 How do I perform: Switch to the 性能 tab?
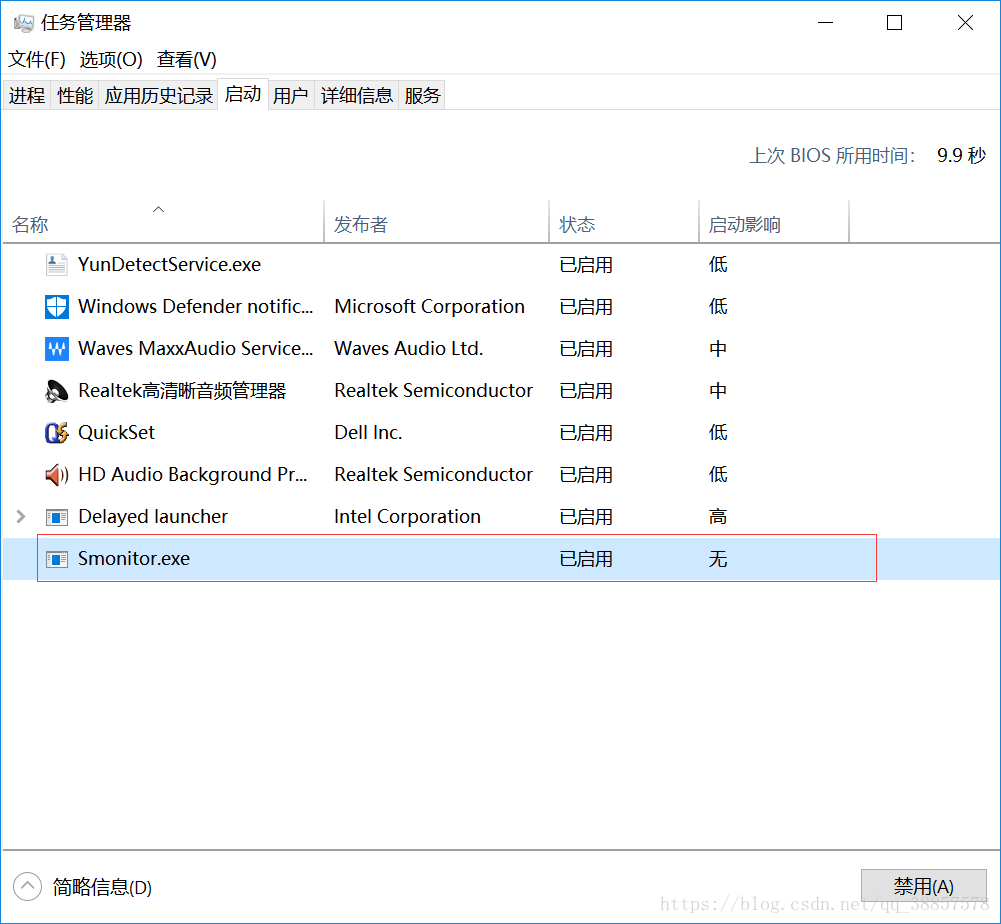[x=75, y=96]
